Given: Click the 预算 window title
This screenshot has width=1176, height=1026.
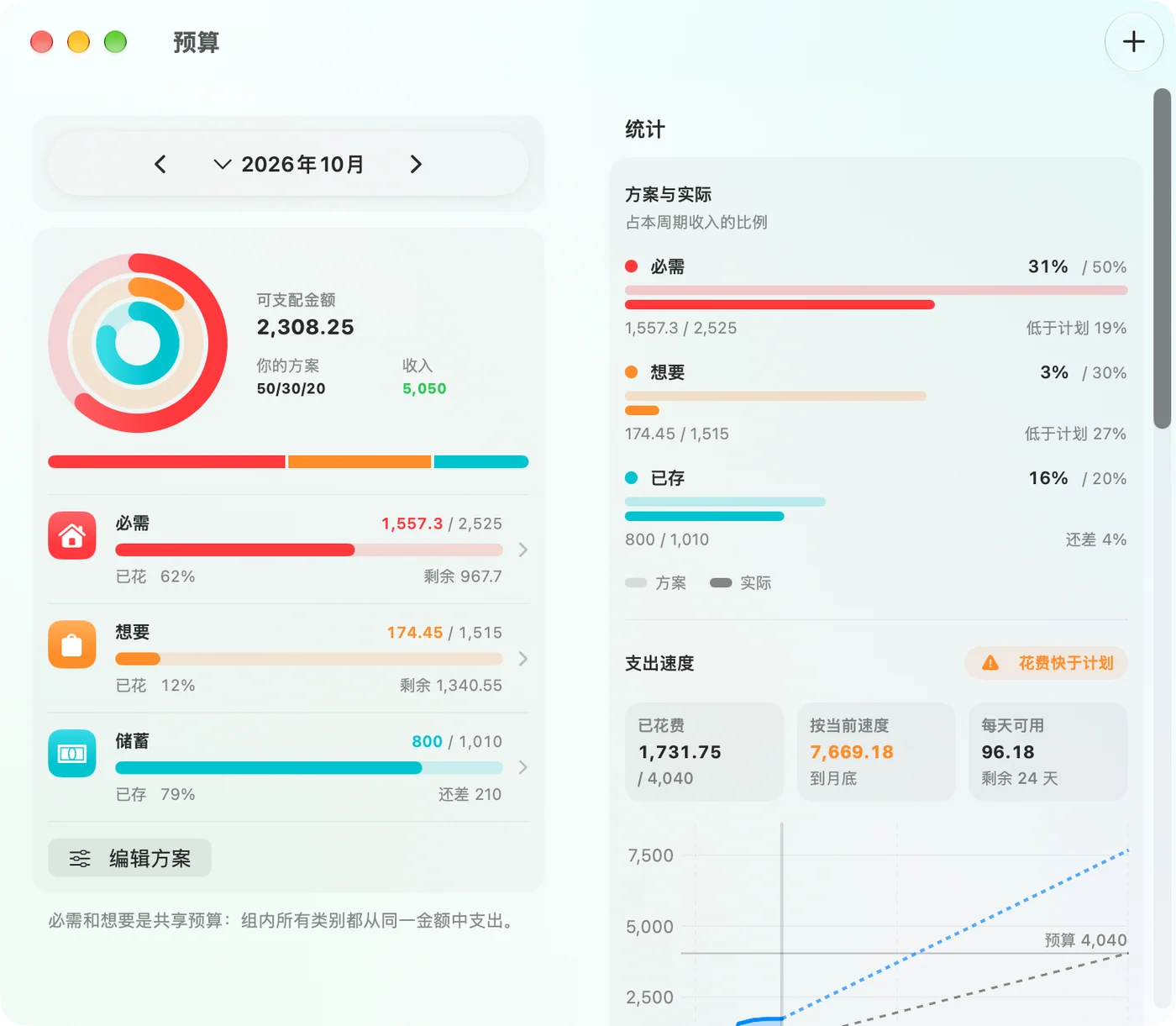Looking at the screenshot, I should (197, 42).
